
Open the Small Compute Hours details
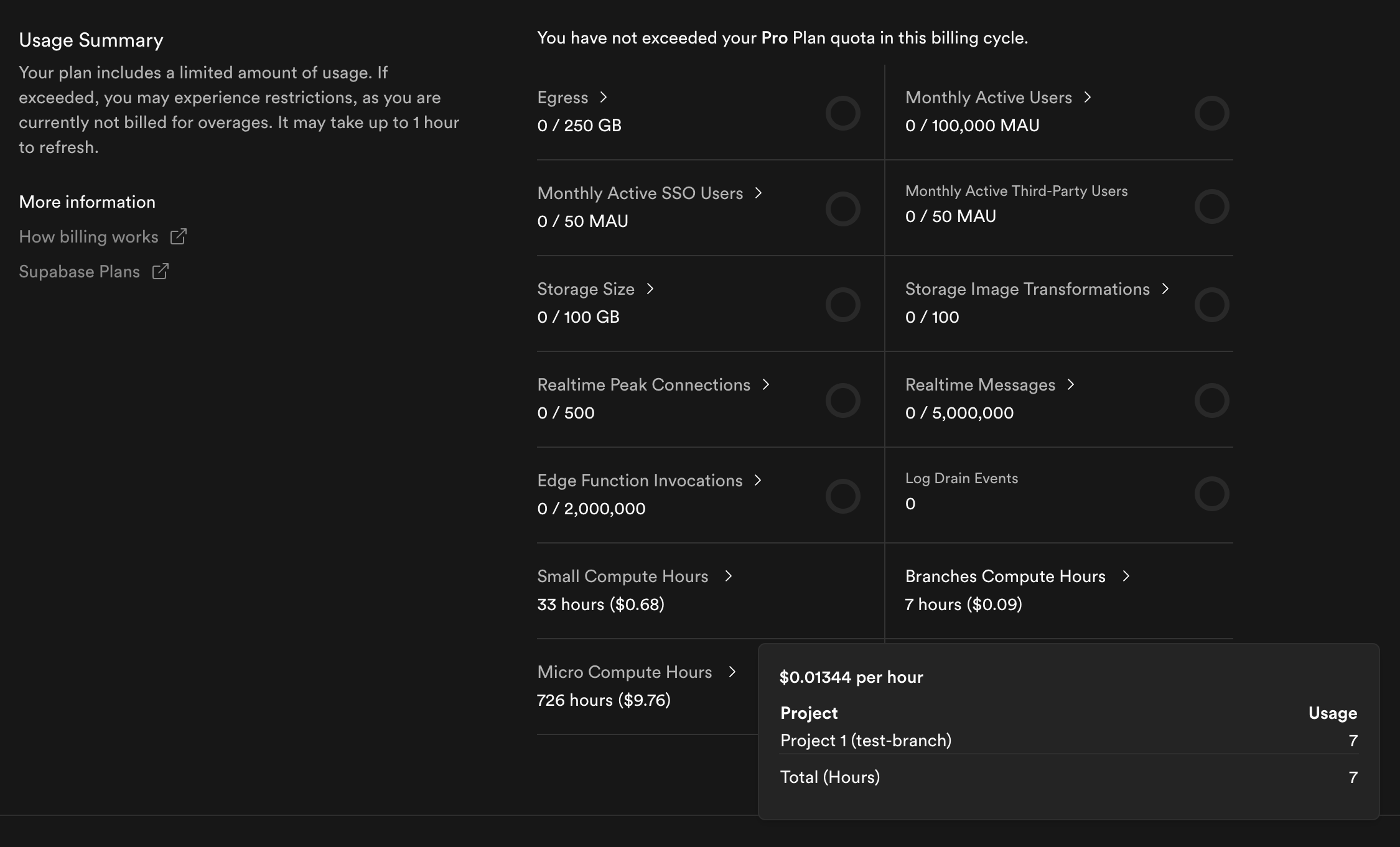coord(622,576)
